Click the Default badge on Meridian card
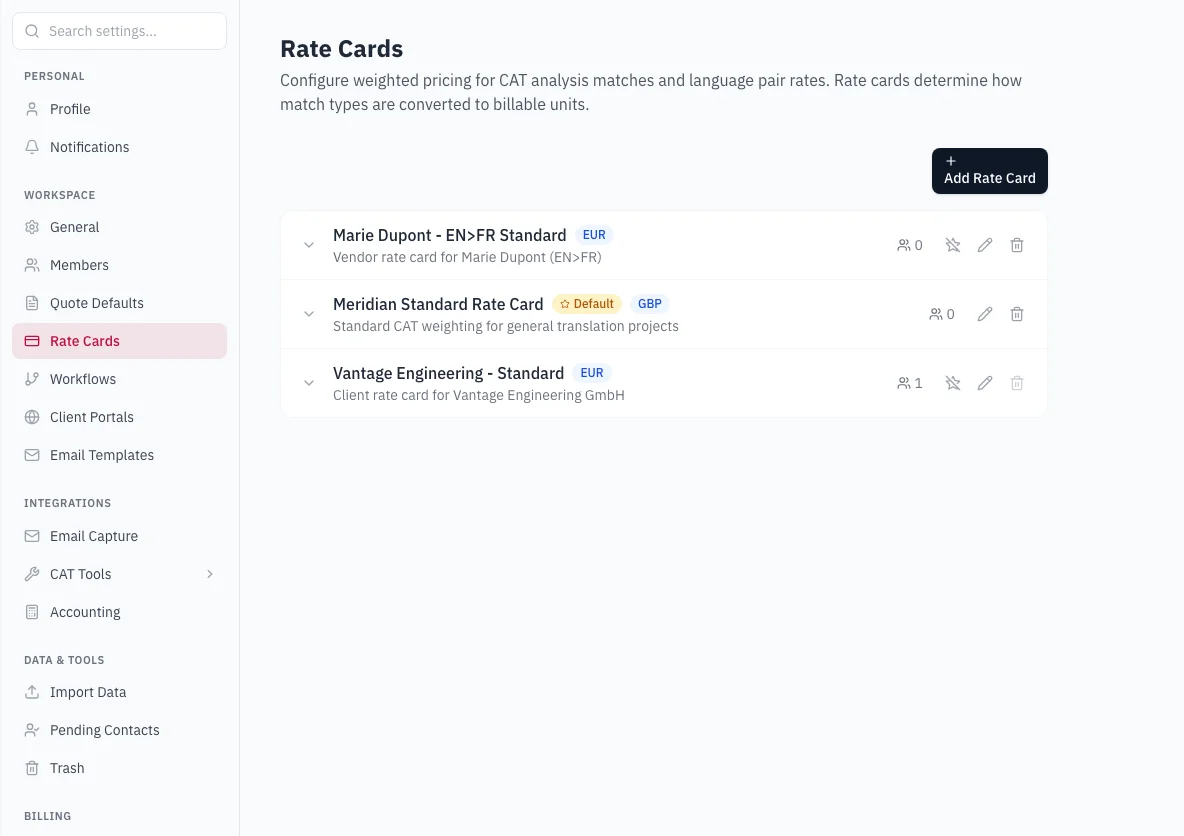 click(x=587, y=304)
